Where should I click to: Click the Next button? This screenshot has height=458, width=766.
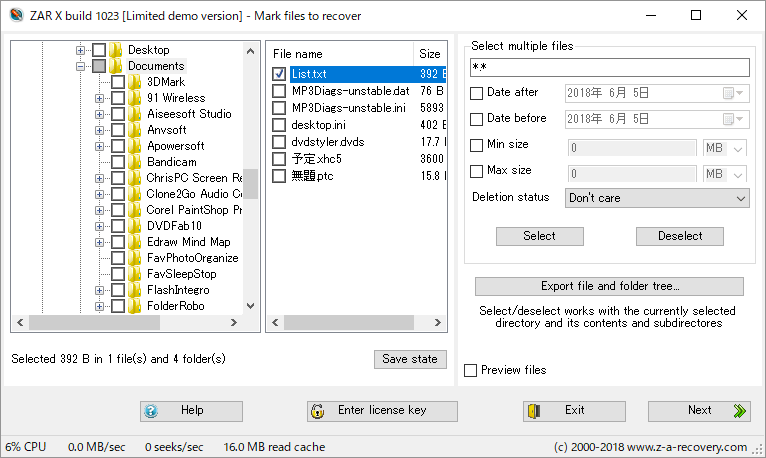[x=699, y=411]
